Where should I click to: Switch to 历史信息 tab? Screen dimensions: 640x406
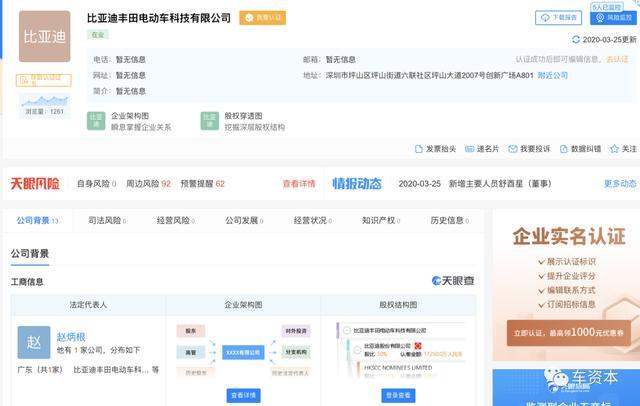coord(449,221)
